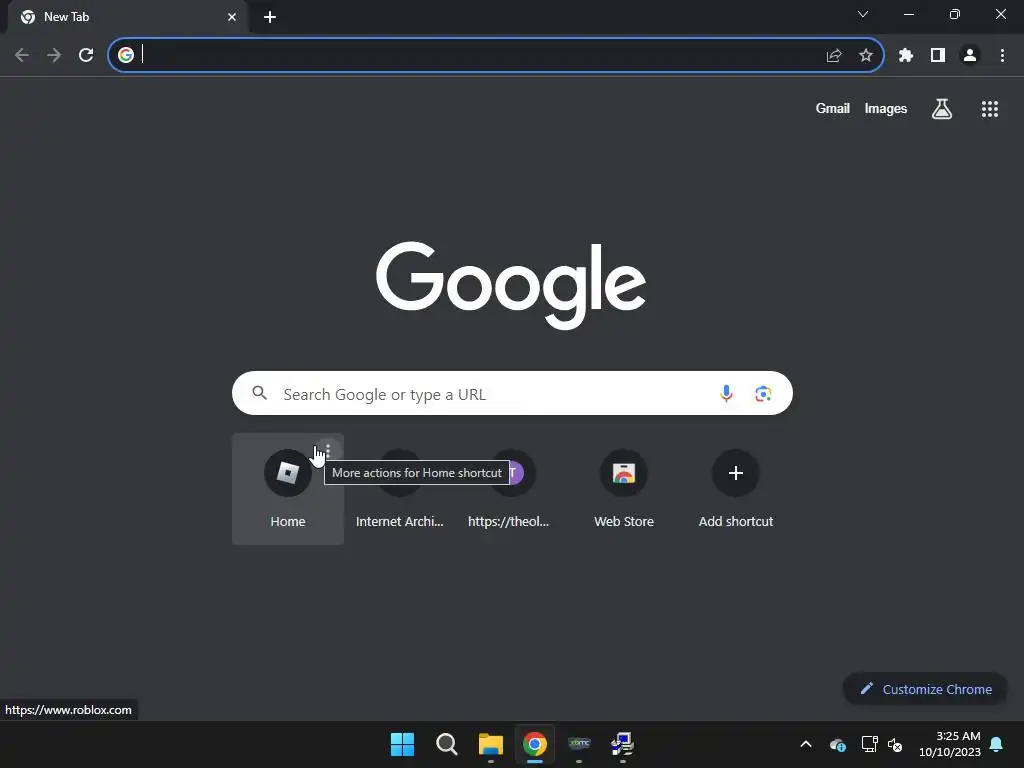The width and height of the screenshot is (1024, 768).
Task: Open the share this page icon
Action: click(833, 55)
